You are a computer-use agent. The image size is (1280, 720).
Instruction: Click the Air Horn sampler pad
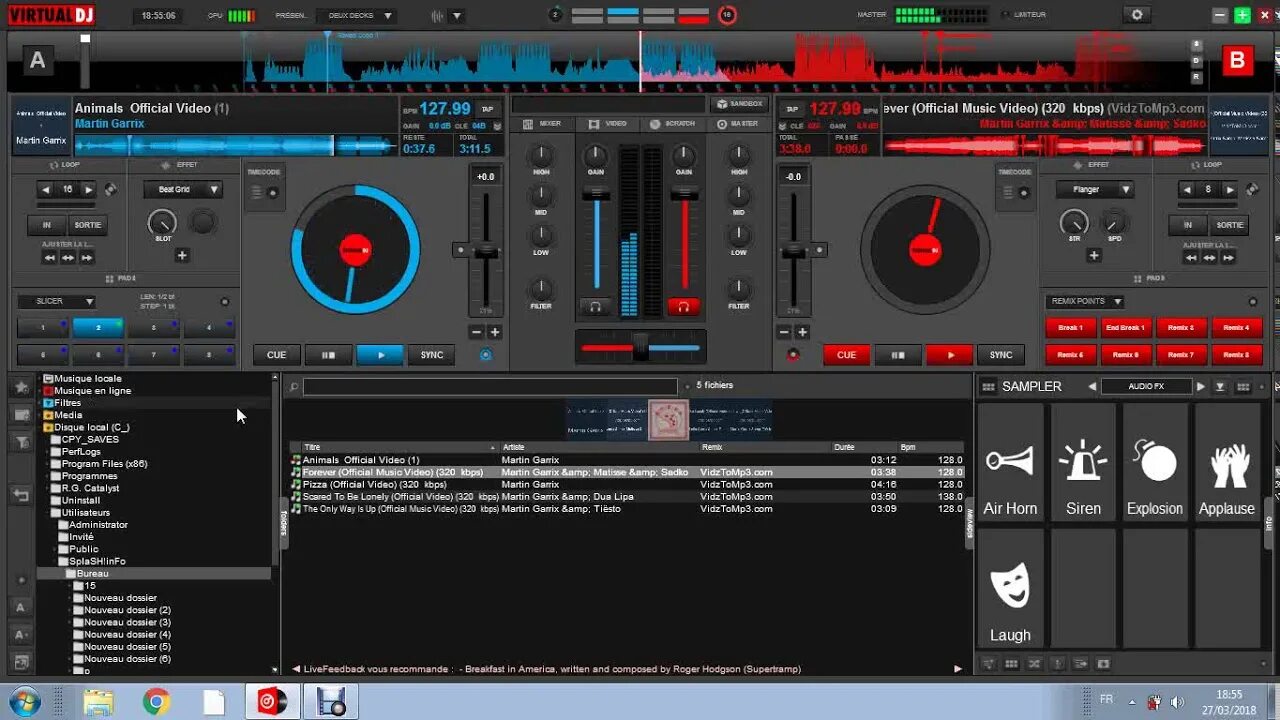pyautogui.click(x=1010, y=461)
